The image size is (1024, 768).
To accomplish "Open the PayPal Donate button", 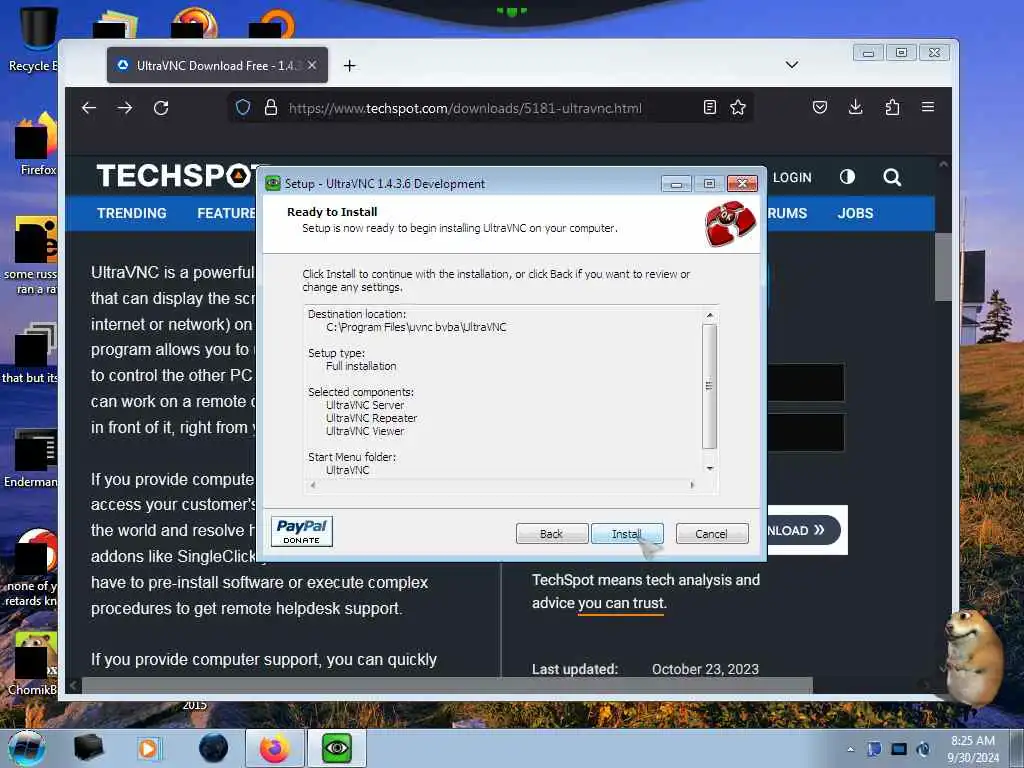I will [x=302, y=531].
